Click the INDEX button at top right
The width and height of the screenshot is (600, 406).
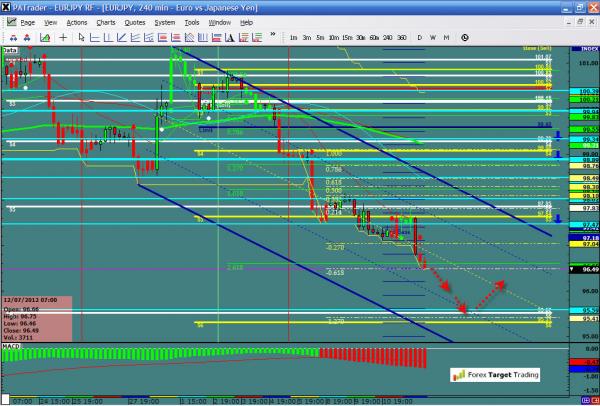(x=577, y=48)
